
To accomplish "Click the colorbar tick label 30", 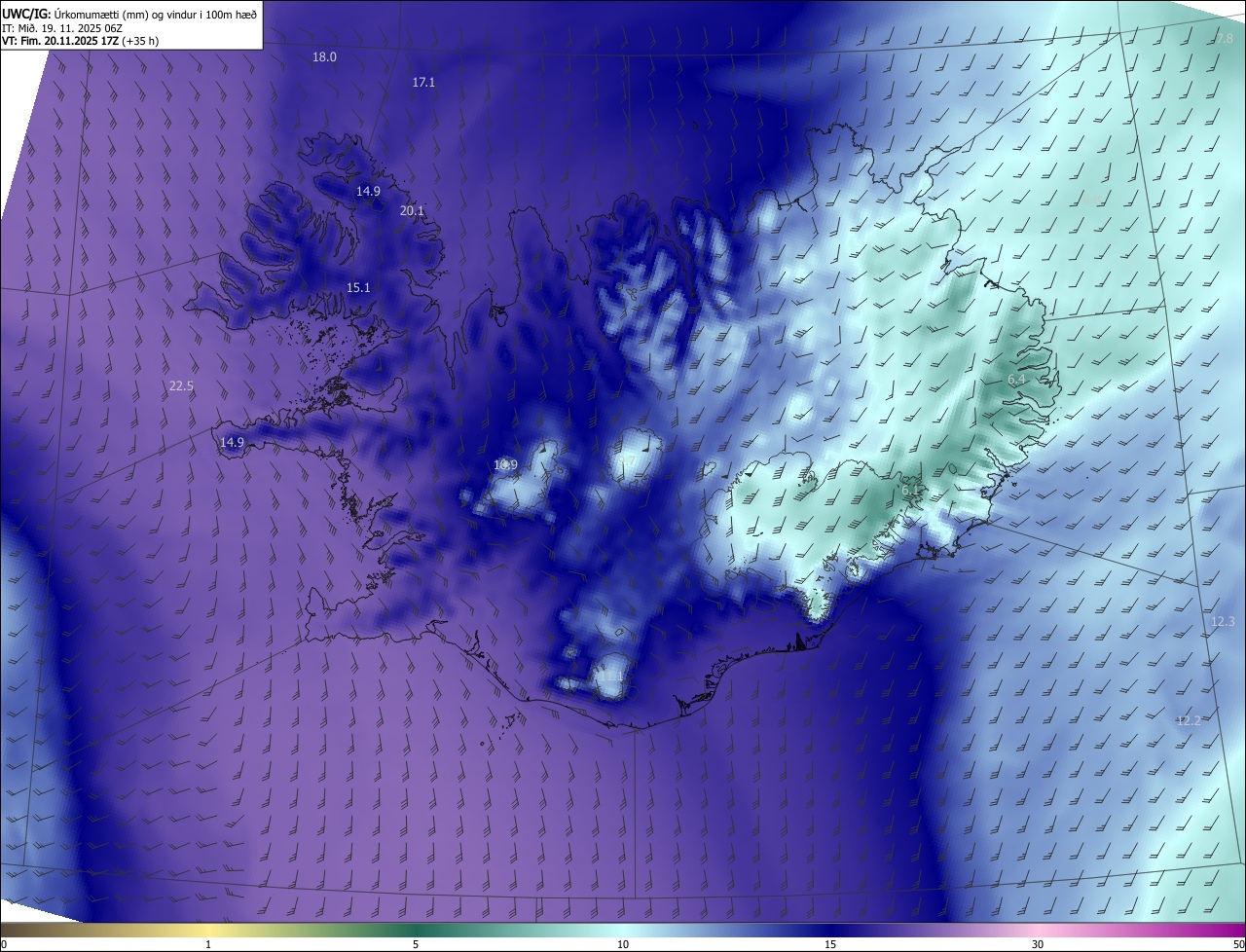I will tap(1038, 944).
